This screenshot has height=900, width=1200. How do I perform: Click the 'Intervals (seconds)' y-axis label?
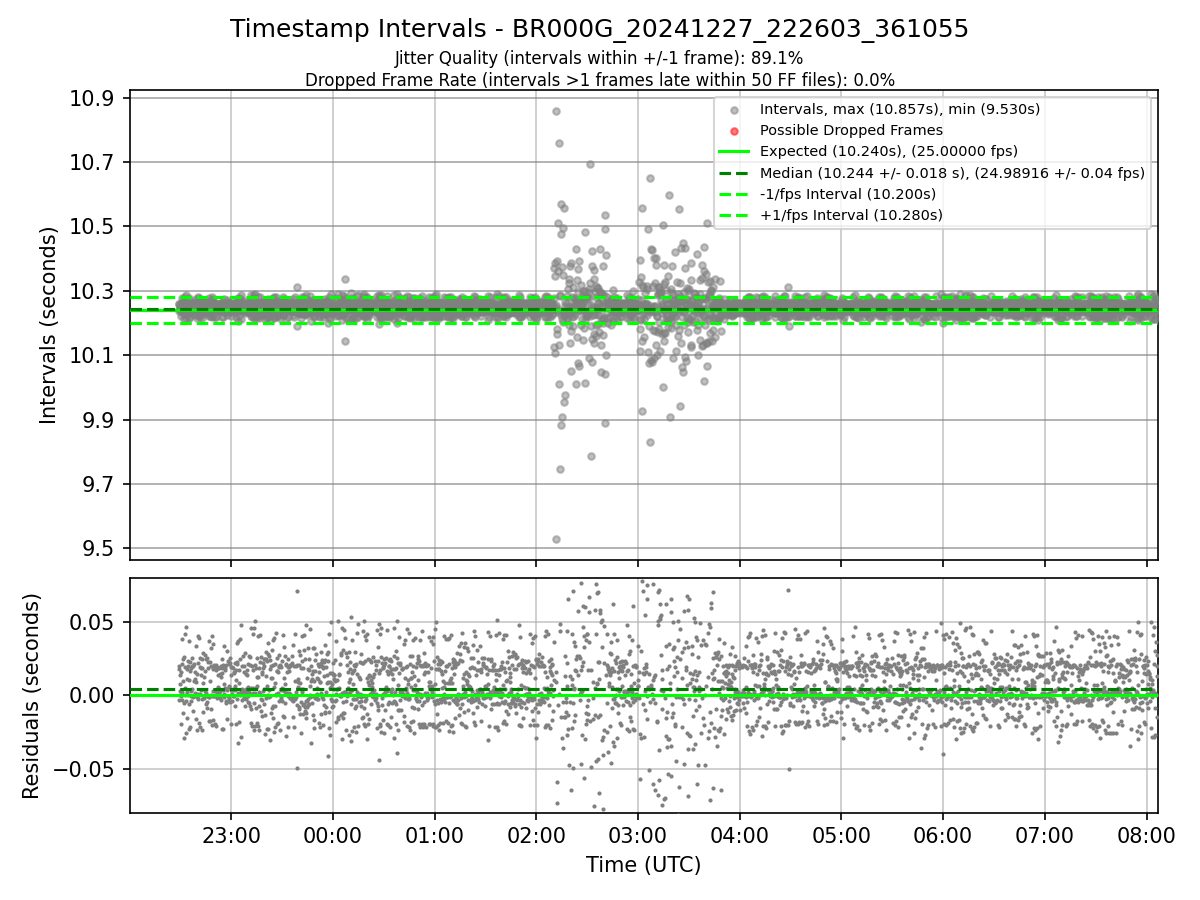click(49, 325)
